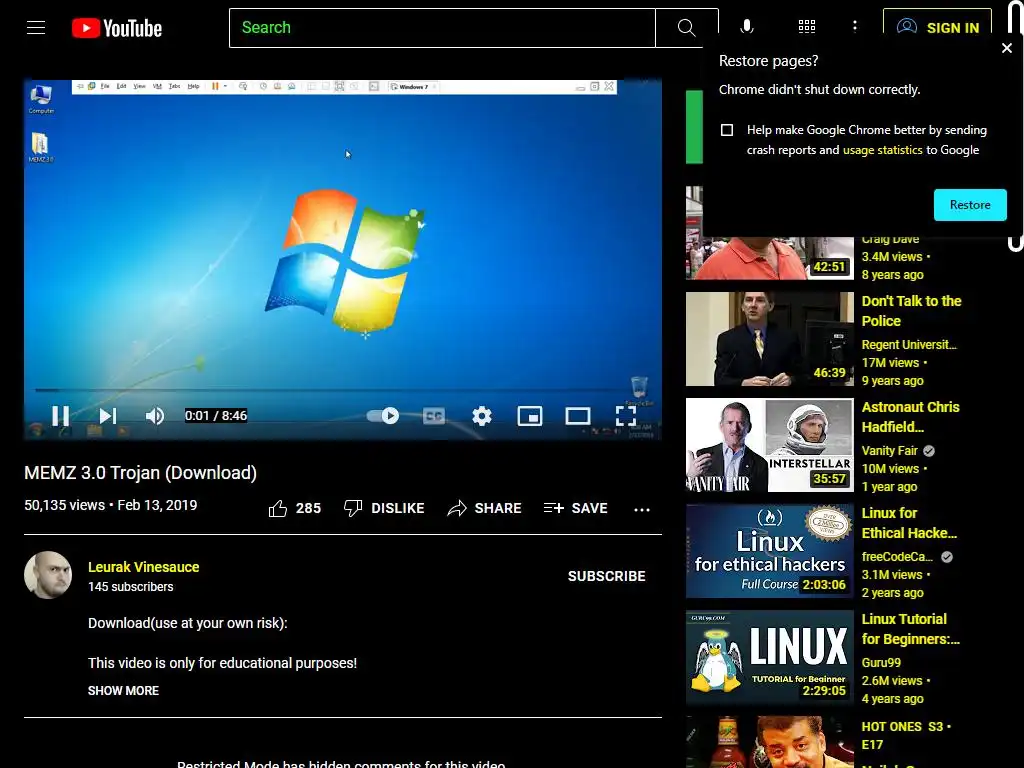Pause the MEMZ video
This screenshot has height=768, width=1024.
pos(61,416)
